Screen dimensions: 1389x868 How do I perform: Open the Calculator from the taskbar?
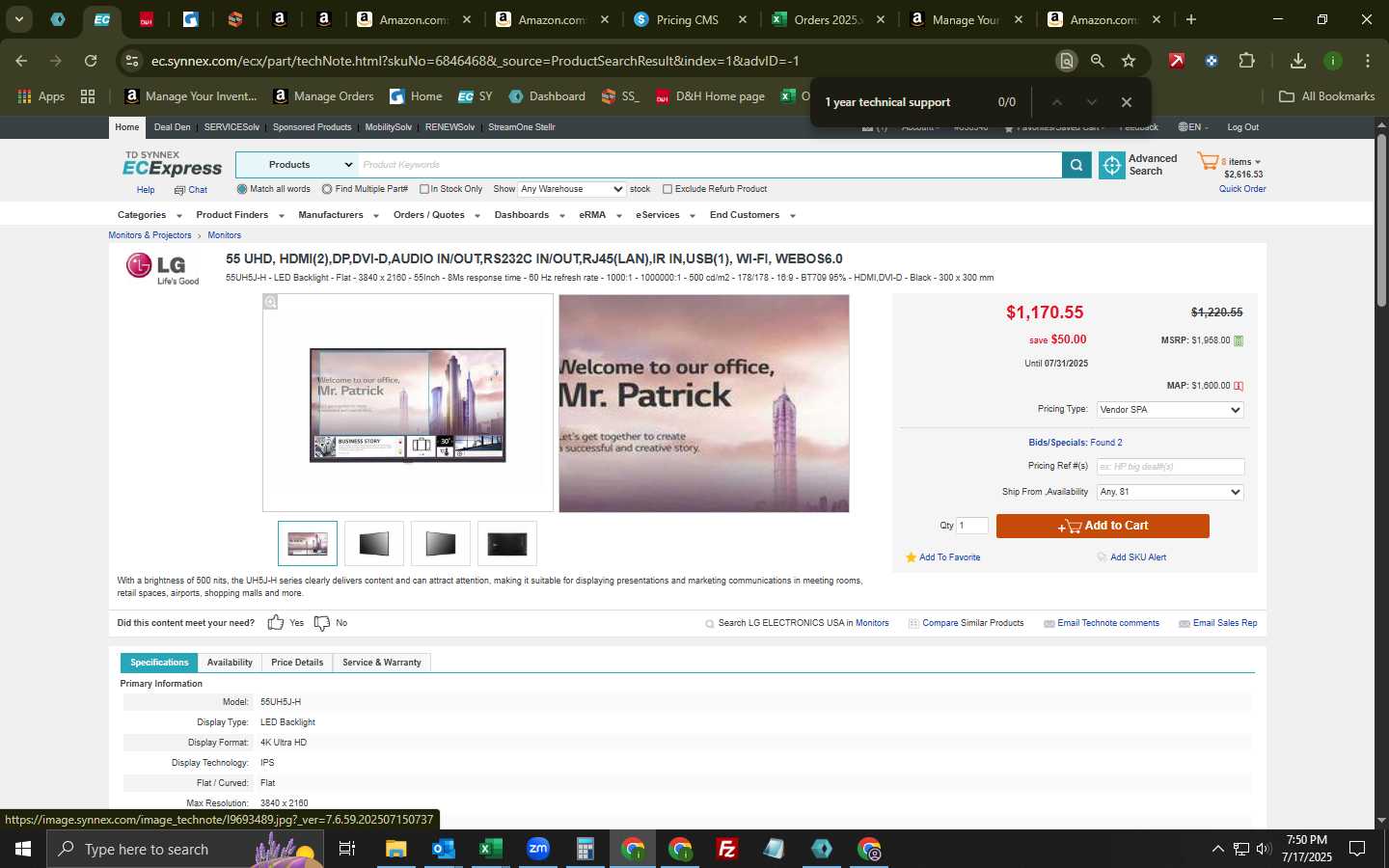(x=585, y=849)
